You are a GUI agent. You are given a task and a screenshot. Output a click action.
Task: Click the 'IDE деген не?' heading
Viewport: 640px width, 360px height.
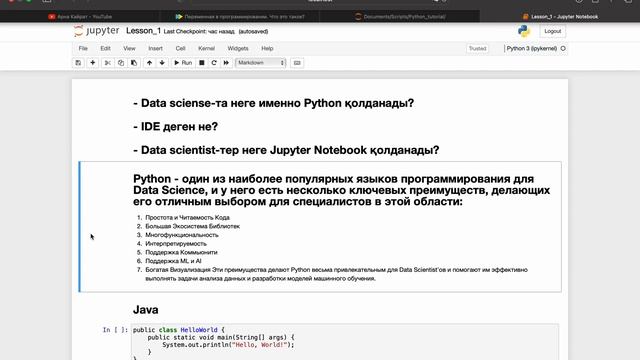176,127
